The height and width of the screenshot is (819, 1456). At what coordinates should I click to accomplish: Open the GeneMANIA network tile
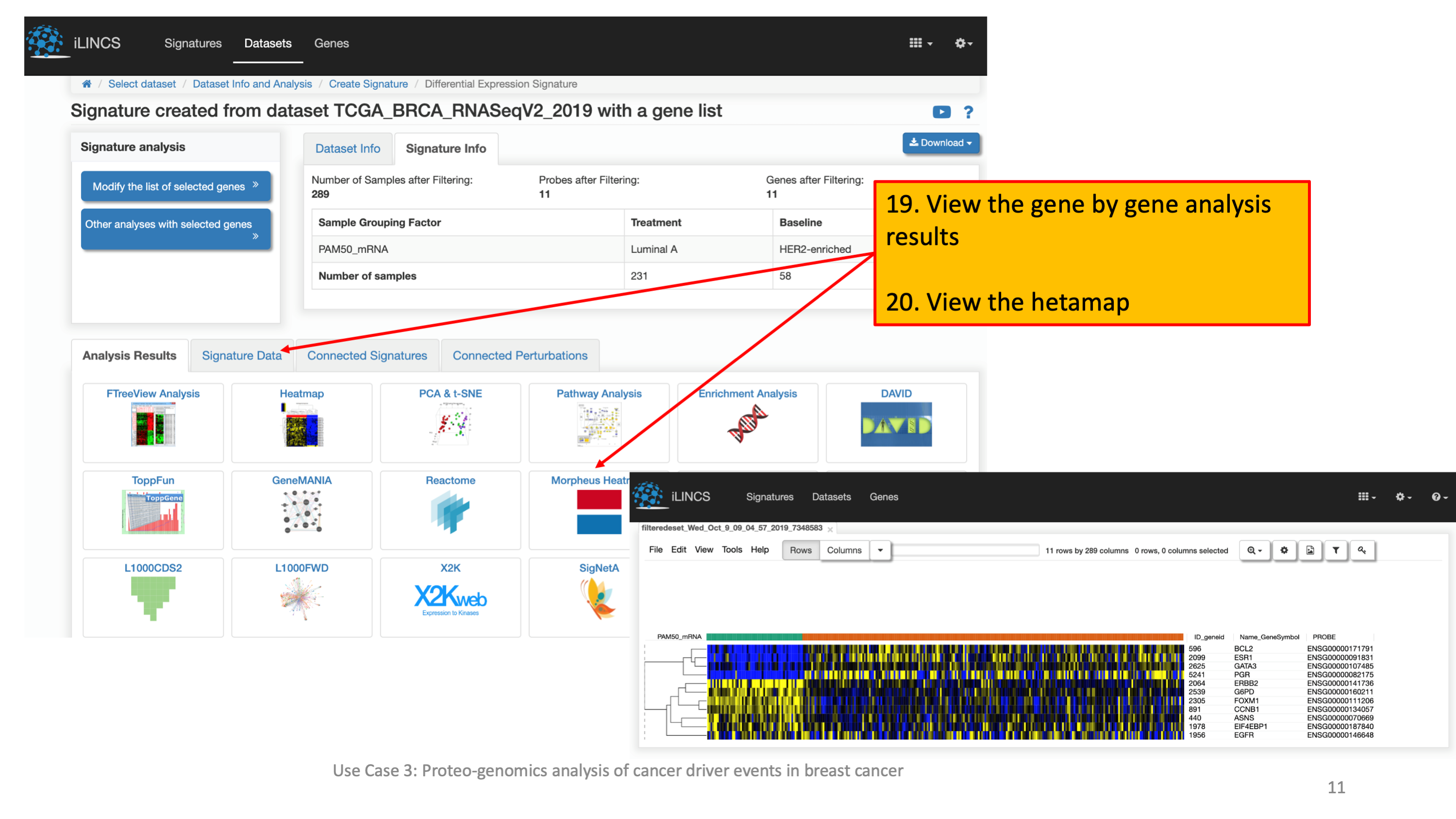302,509
